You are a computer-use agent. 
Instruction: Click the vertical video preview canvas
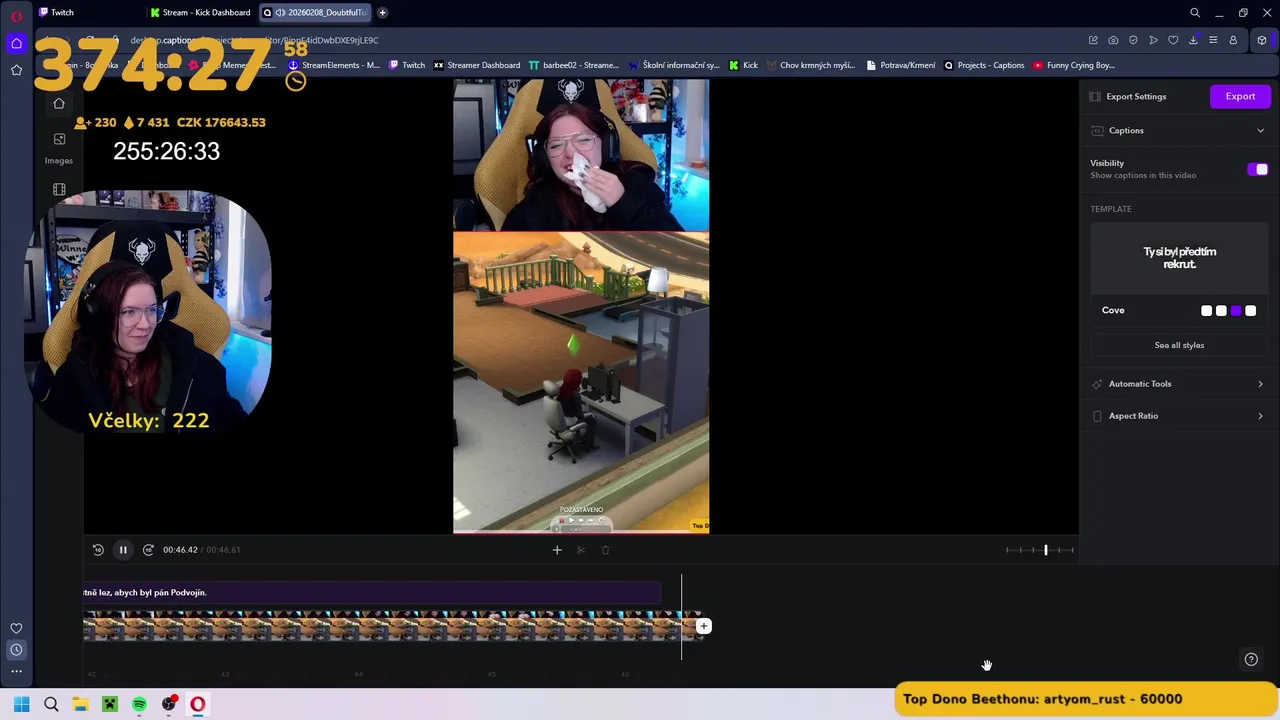tap(581, 306)
